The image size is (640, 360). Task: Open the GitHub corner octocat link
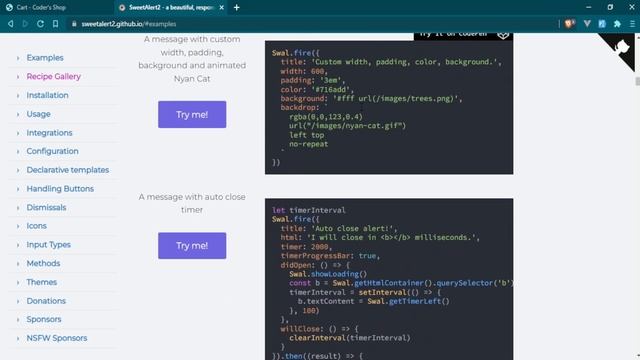click(x=621, y=48)
